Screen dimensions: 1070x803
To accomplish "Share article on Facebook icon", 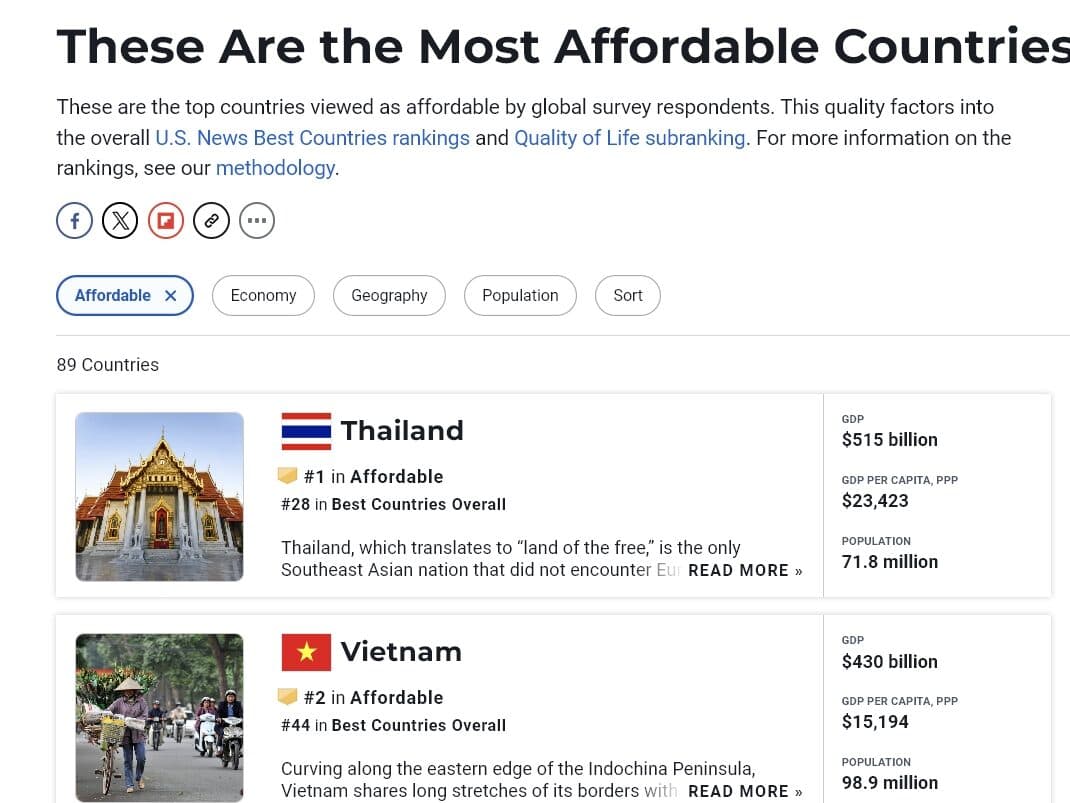I will click(x=75, y=220).
